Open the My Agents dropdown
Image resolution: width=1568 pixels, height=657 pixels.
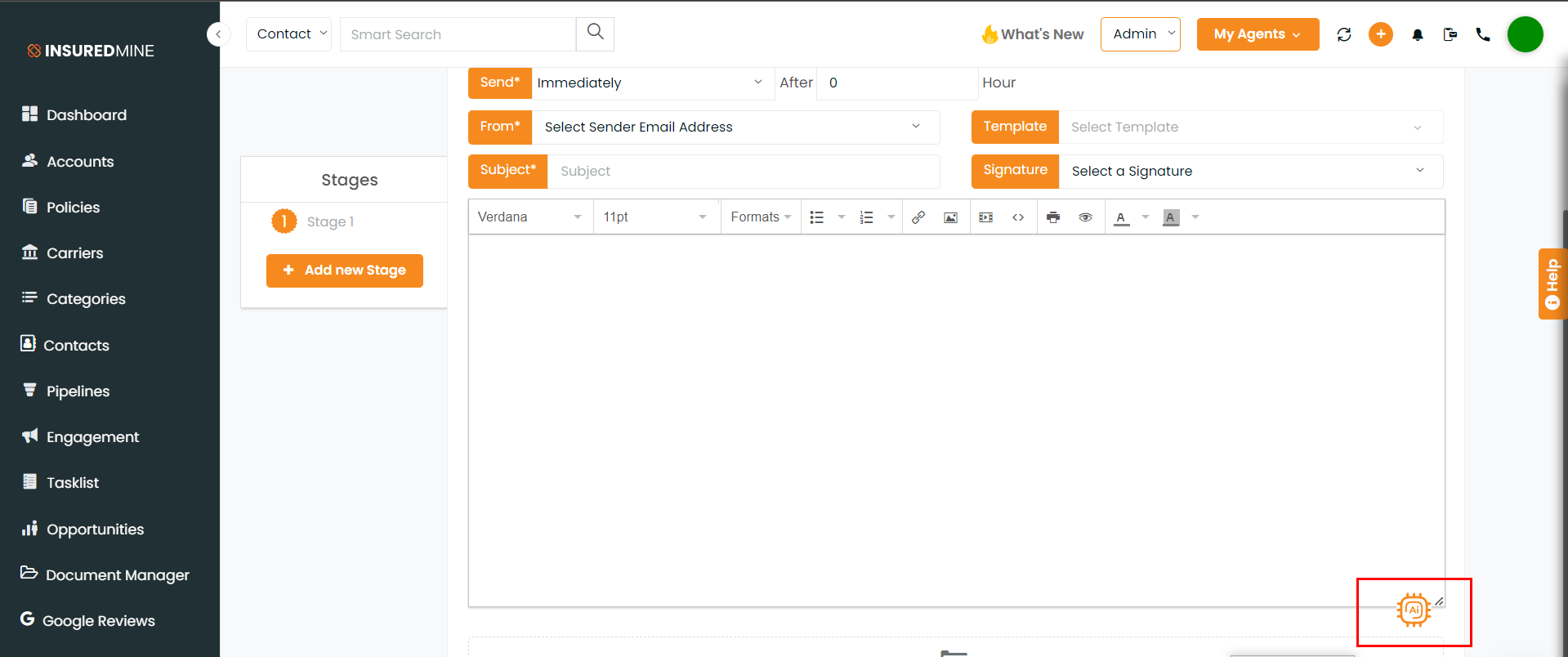pos(1258,34)
